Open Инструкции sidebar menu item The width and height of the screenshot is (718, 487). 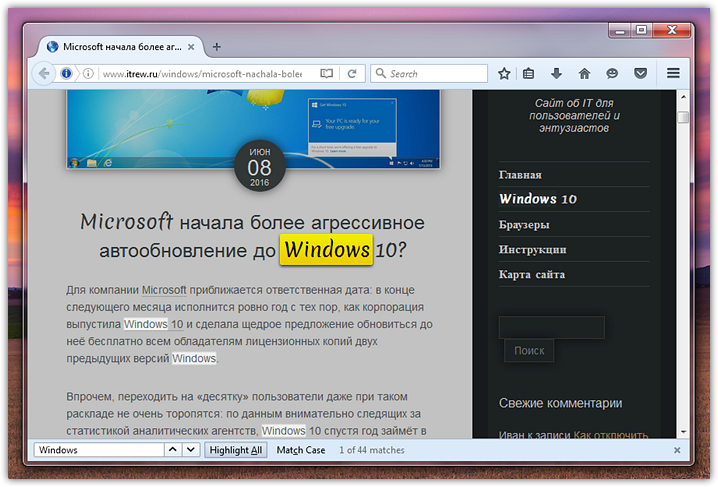[x=533, y=249]
